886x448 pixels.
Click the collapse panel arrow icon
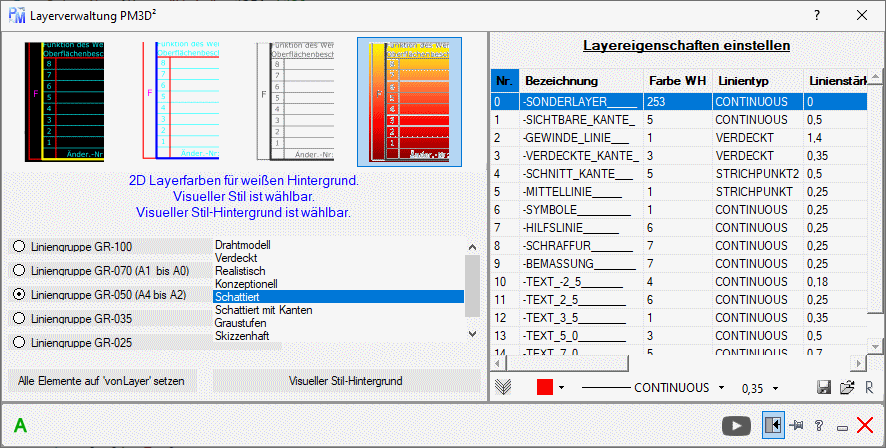tap(772, 425)
